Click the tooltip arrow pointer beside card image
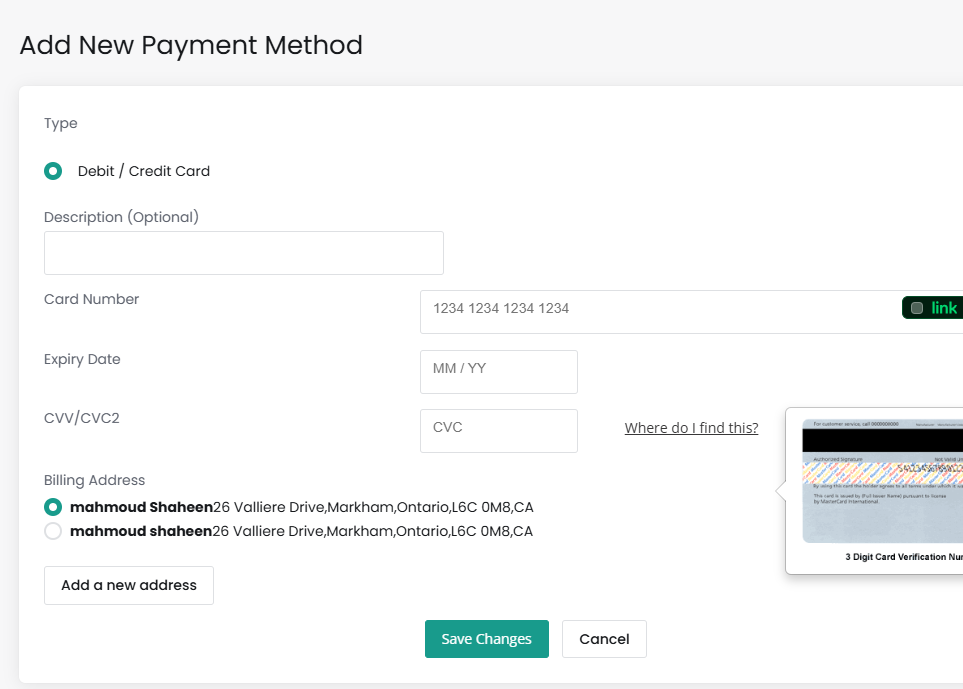 coord(781,491)
